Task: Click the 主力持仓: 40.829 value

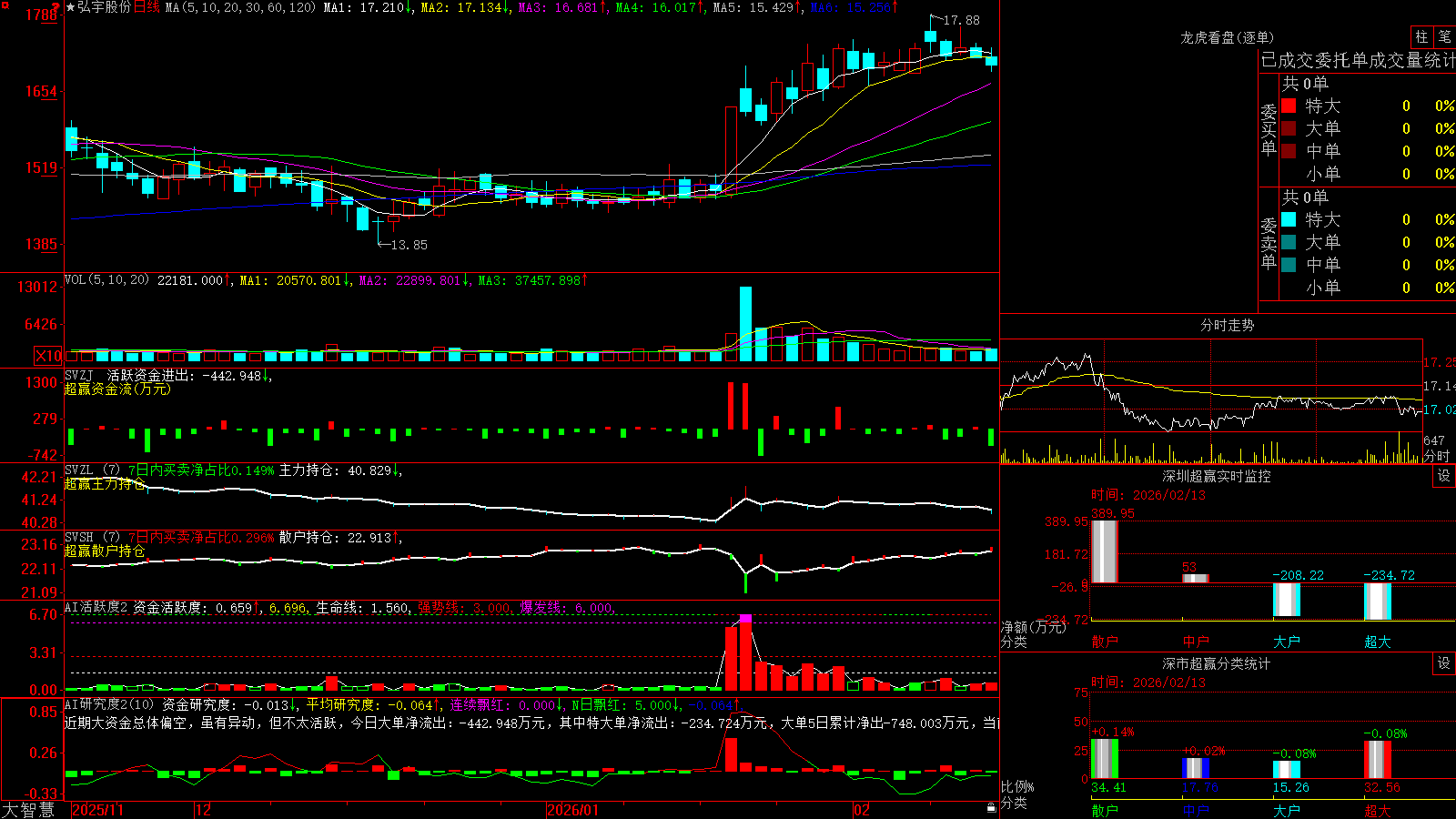Action: click(x=335, y=470)
